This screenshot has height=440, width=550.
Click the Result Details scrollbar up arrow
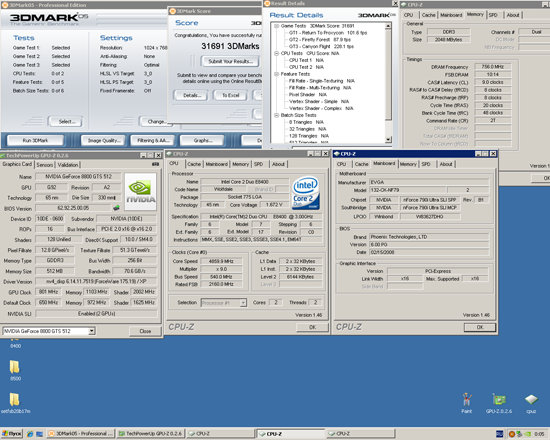tap(388, 26)
